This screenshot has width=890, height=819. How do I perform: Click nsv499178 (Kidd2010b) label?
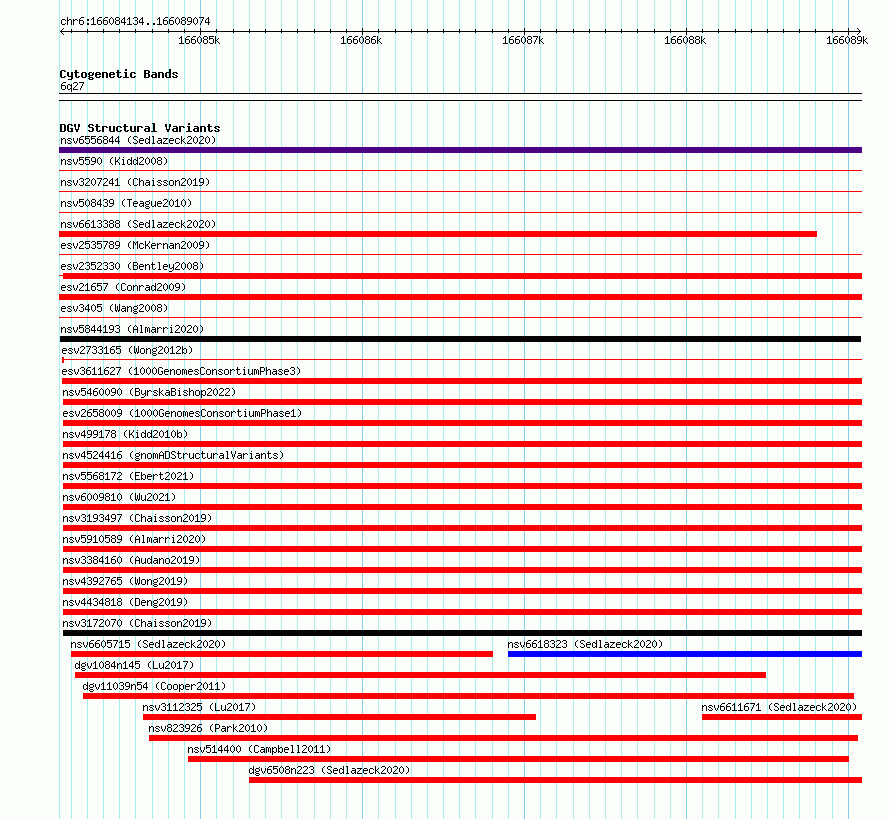(125, 434)
